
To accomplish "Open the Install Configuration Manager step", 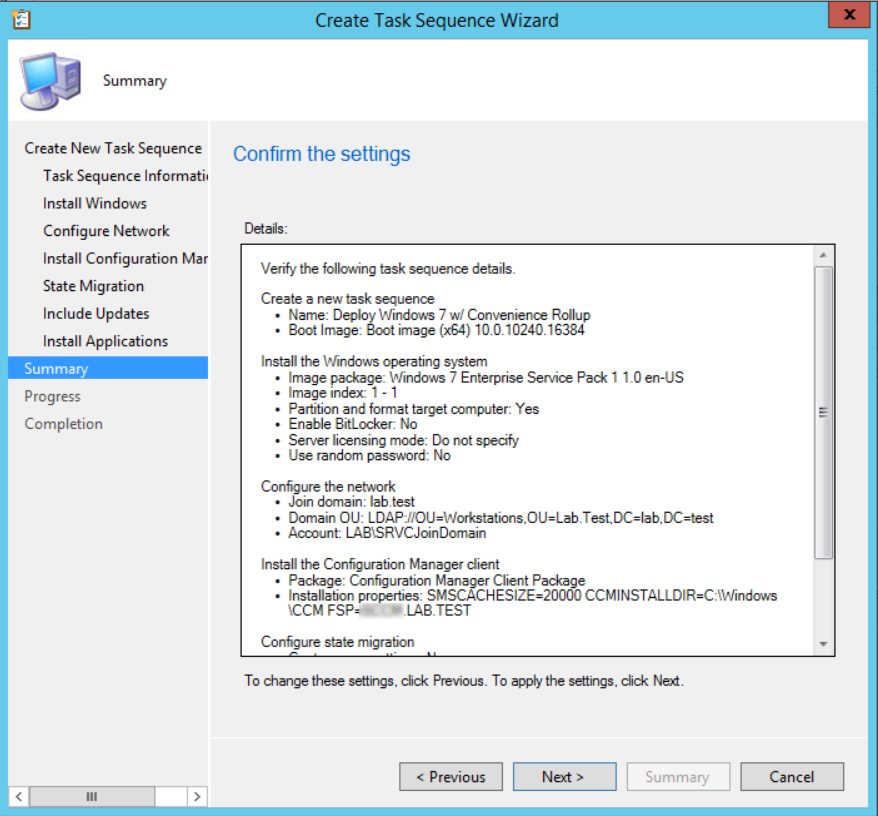I will (x=125, y=258).
